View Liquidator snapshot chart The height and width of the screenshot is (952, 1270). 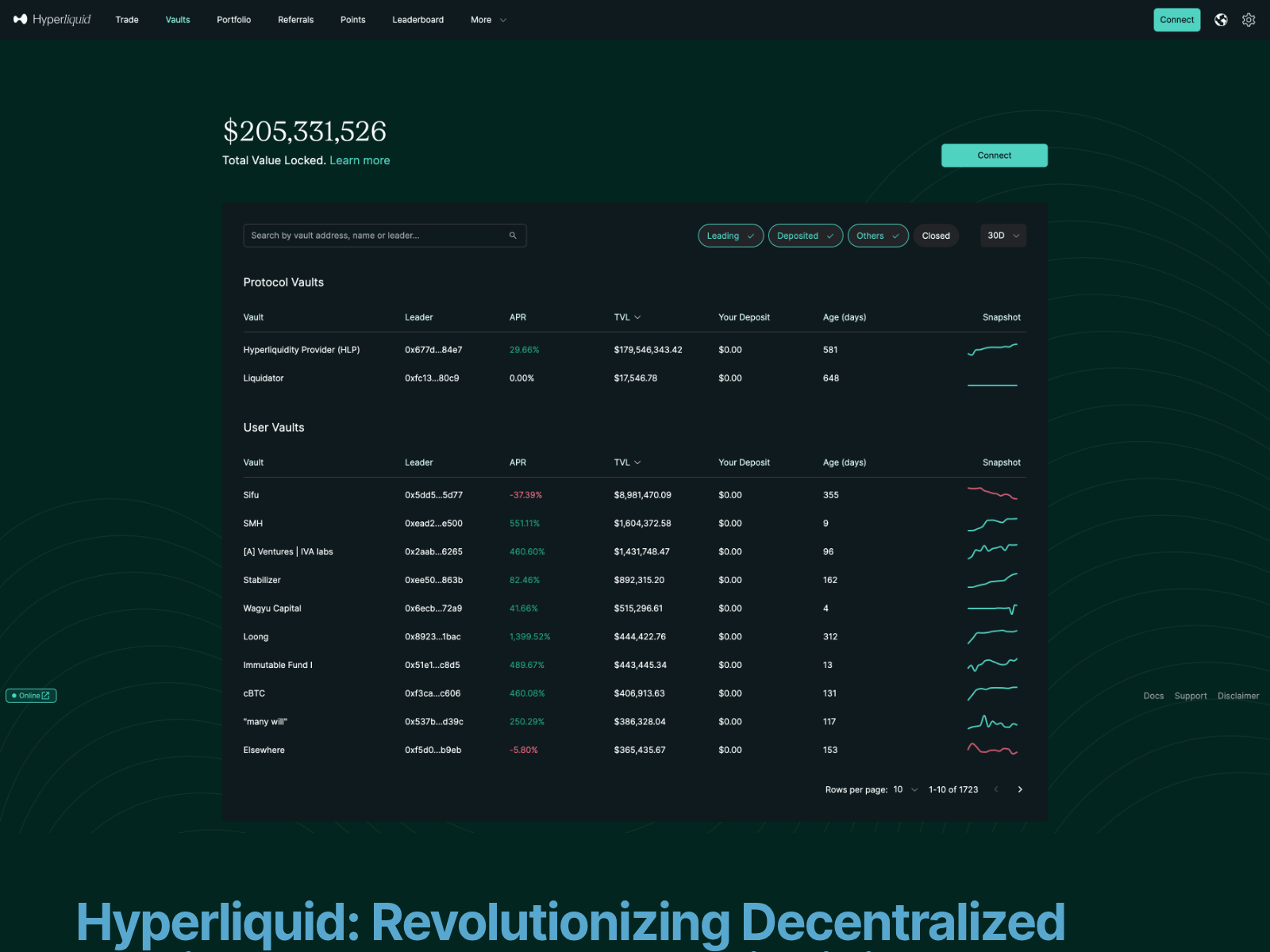[x=992, y=385]
